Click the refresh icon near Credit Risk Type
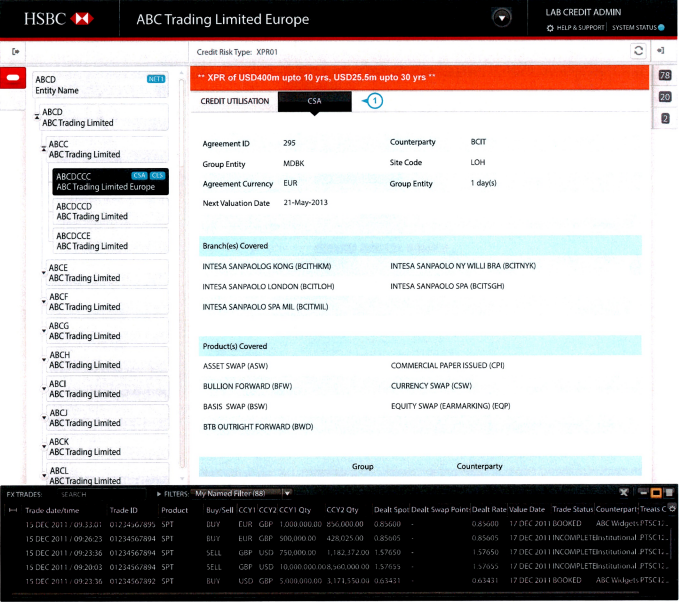The image size is (679, 602). 637,50
